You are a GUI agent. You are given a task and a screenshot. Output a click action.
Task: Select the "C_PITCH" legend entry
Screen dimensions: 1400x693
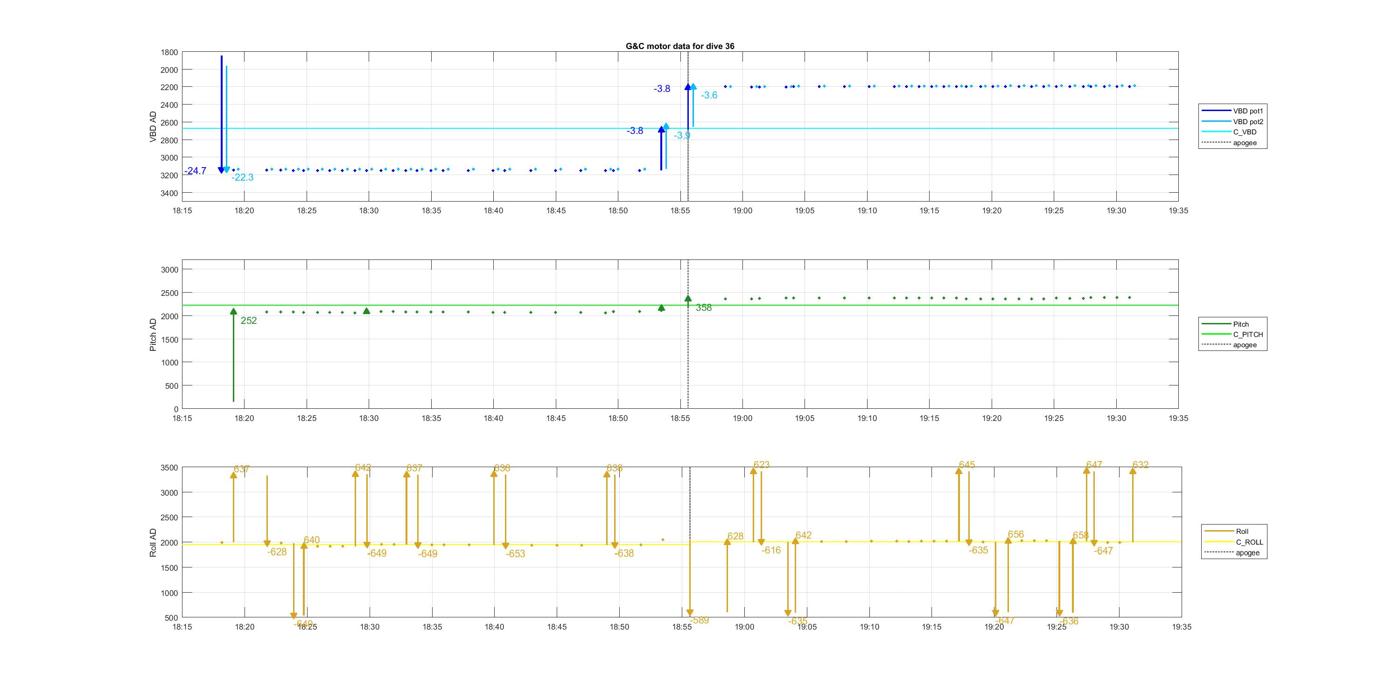[x=1248, y=334]
